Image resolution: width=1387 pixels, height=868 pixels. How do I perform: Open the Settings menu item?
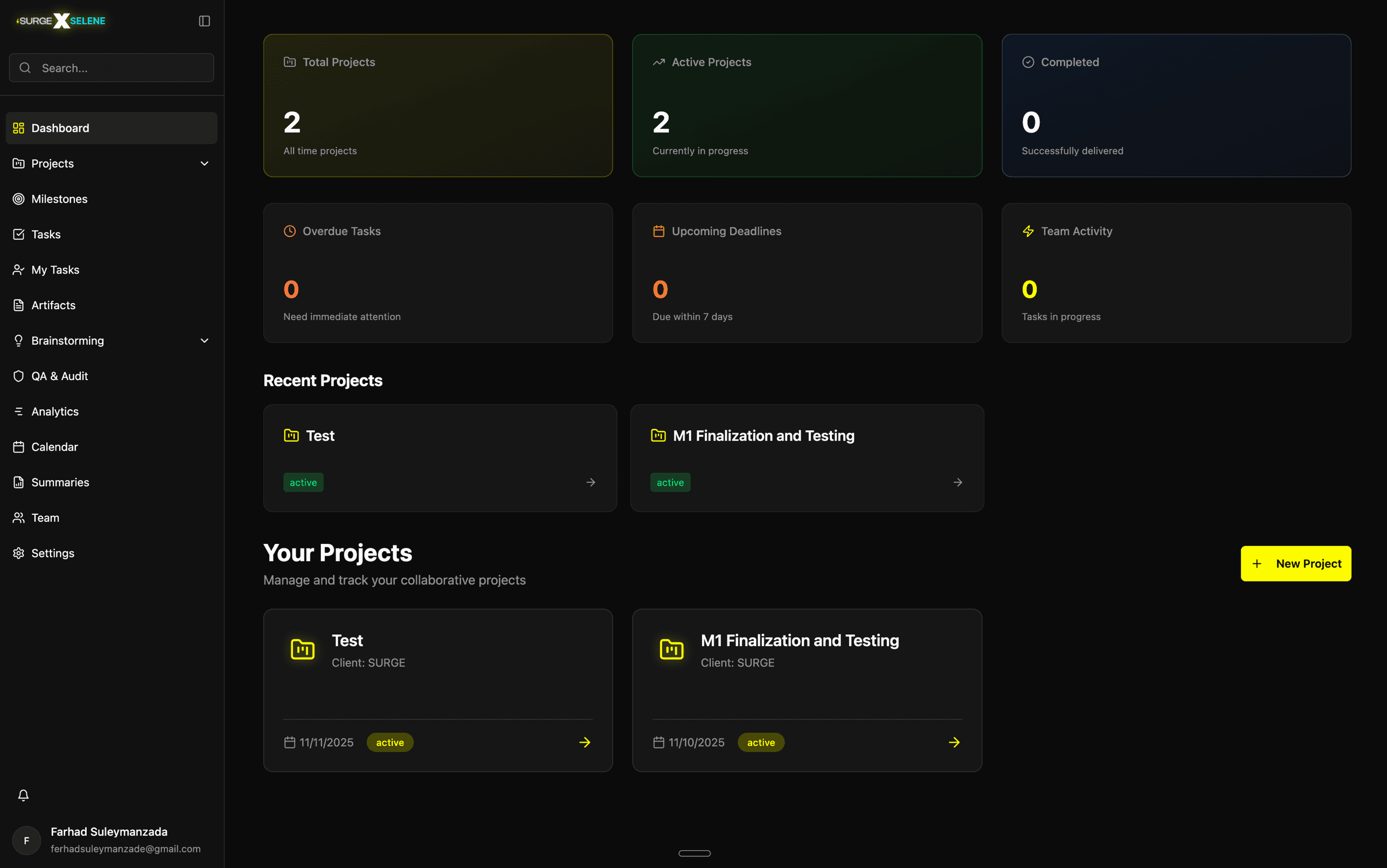tap(52, 553)
